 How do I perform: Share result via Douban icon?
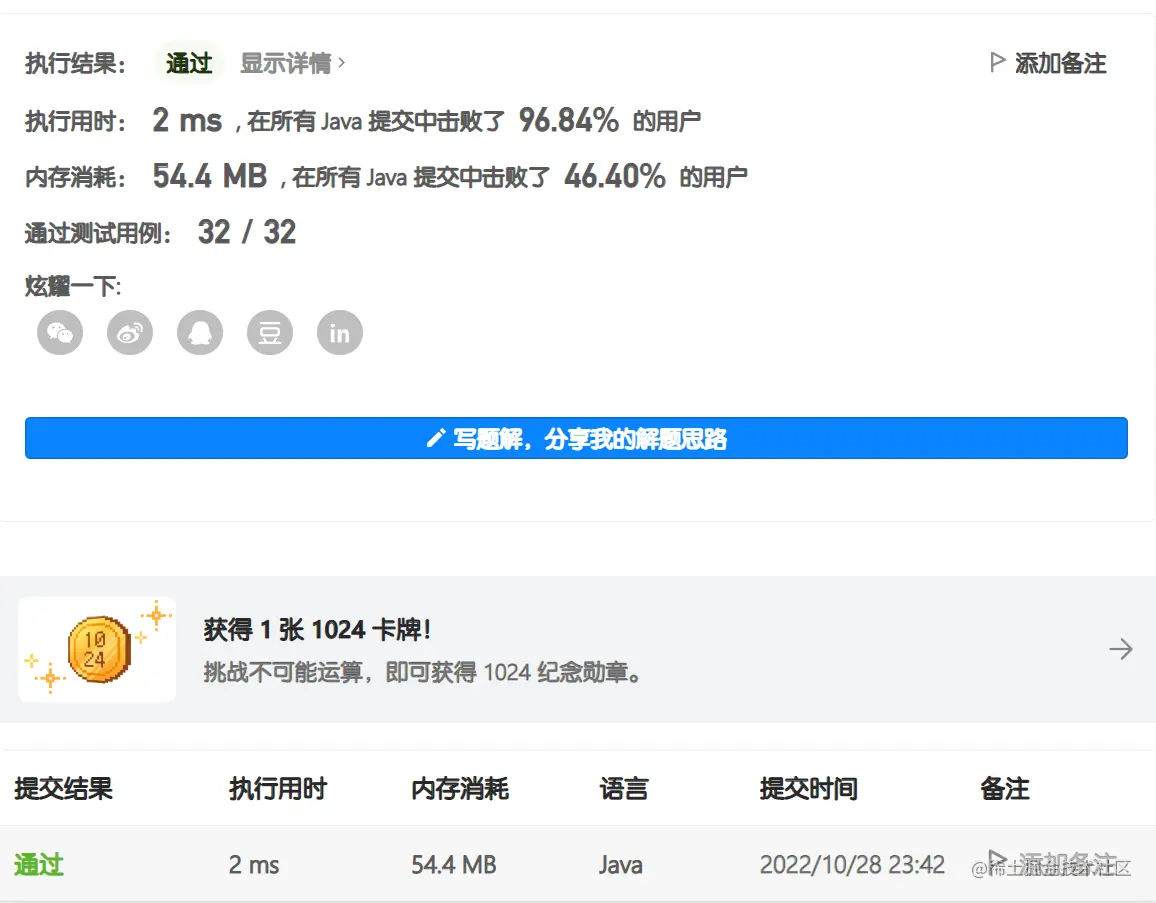tap(270, 332)
